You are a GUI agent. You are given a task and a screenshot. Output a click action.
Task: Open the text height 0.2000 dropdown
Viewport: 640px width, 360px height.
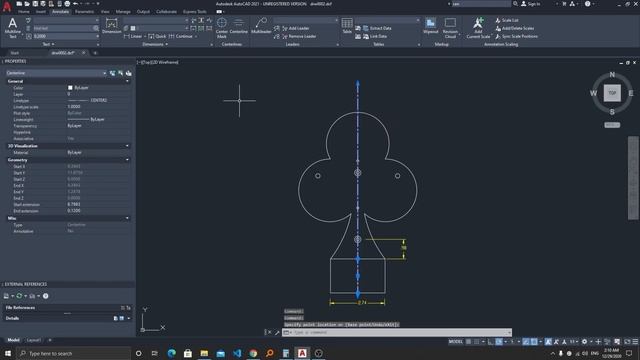(x=98, y=36)
